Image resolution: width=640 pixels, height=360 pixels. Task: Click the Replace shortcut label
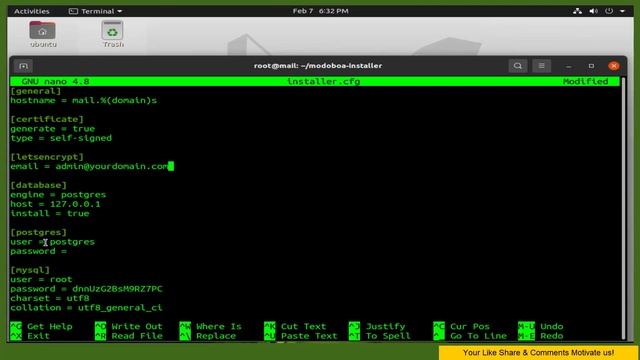[216, 336]
